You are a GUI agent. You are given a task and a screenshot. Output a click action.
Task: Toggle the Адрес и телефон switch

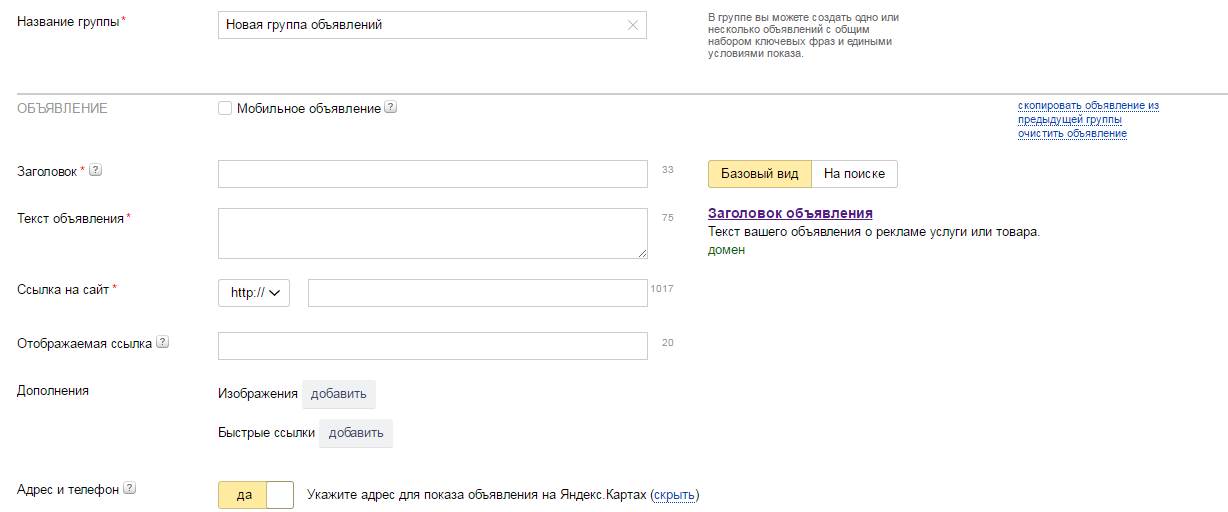(x=256, y=494)
